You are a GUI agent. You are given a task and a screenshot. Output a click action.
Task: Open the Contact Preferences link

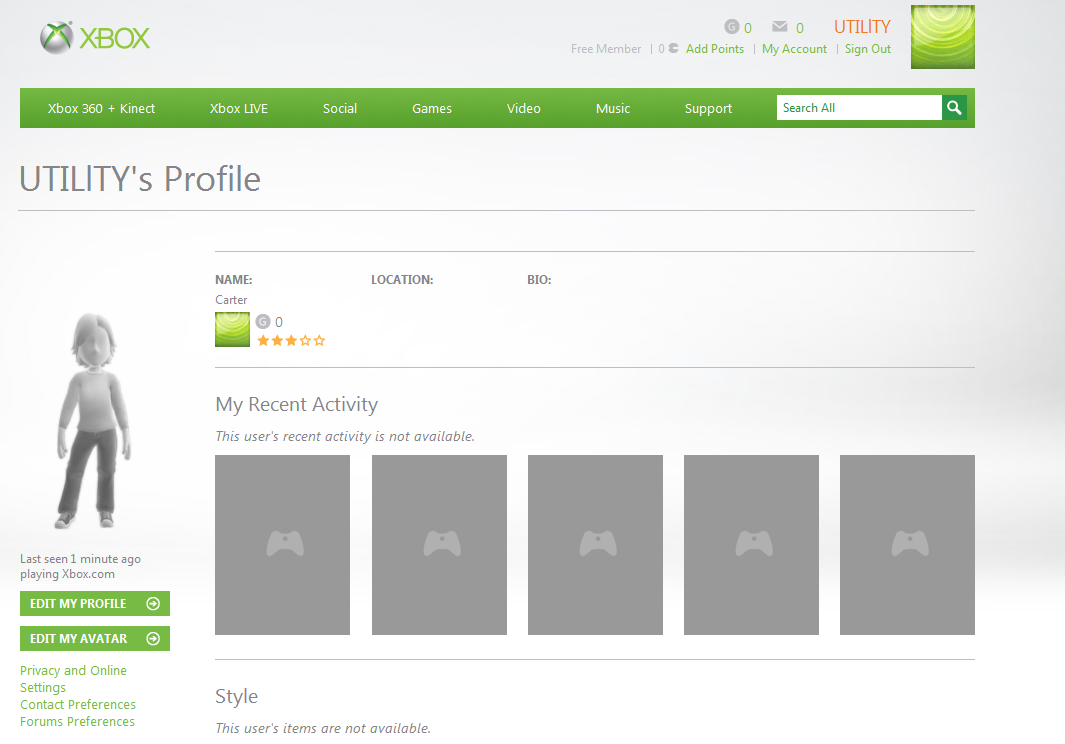(78, 705)
